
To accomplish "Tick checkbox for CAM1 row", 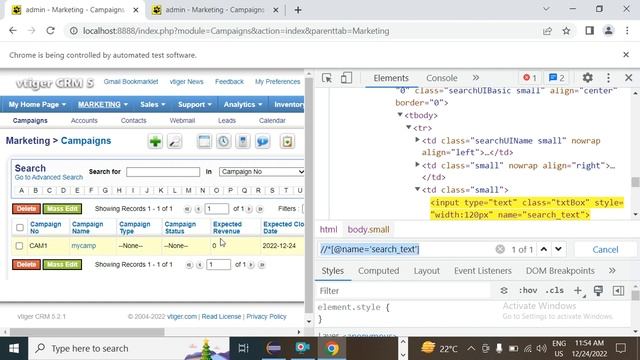I will [x=19, y=246].
